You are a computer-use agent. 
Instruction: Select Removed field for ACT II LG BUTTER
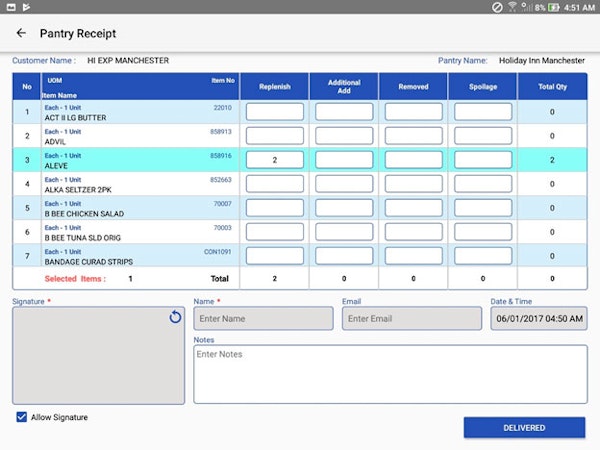pyautogui.click(x=414, y=112)
